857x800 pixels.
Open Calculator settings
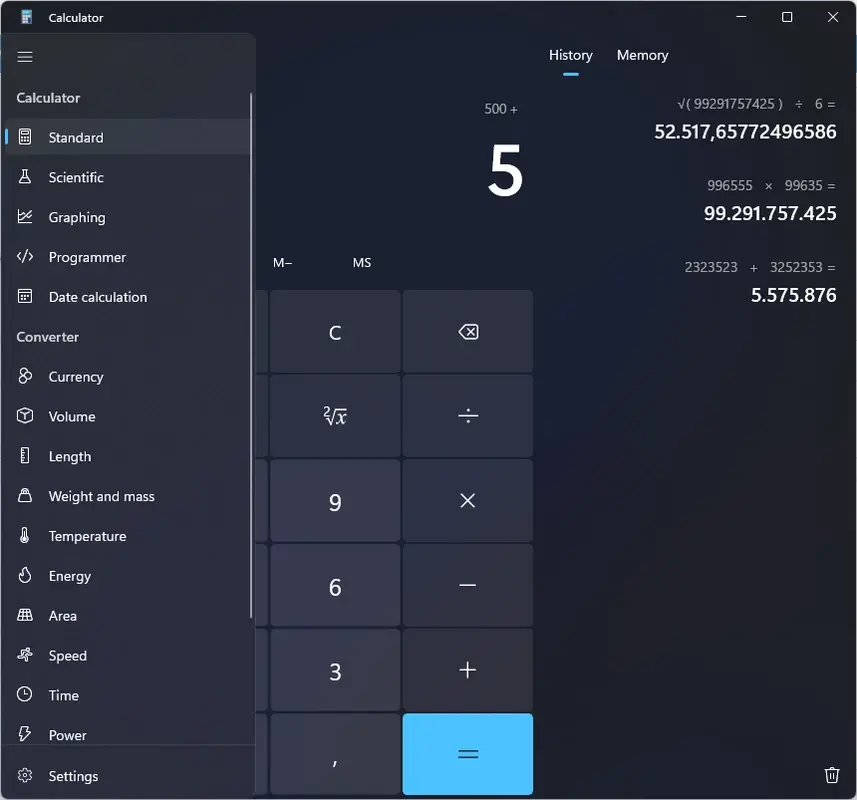[73, 776]
